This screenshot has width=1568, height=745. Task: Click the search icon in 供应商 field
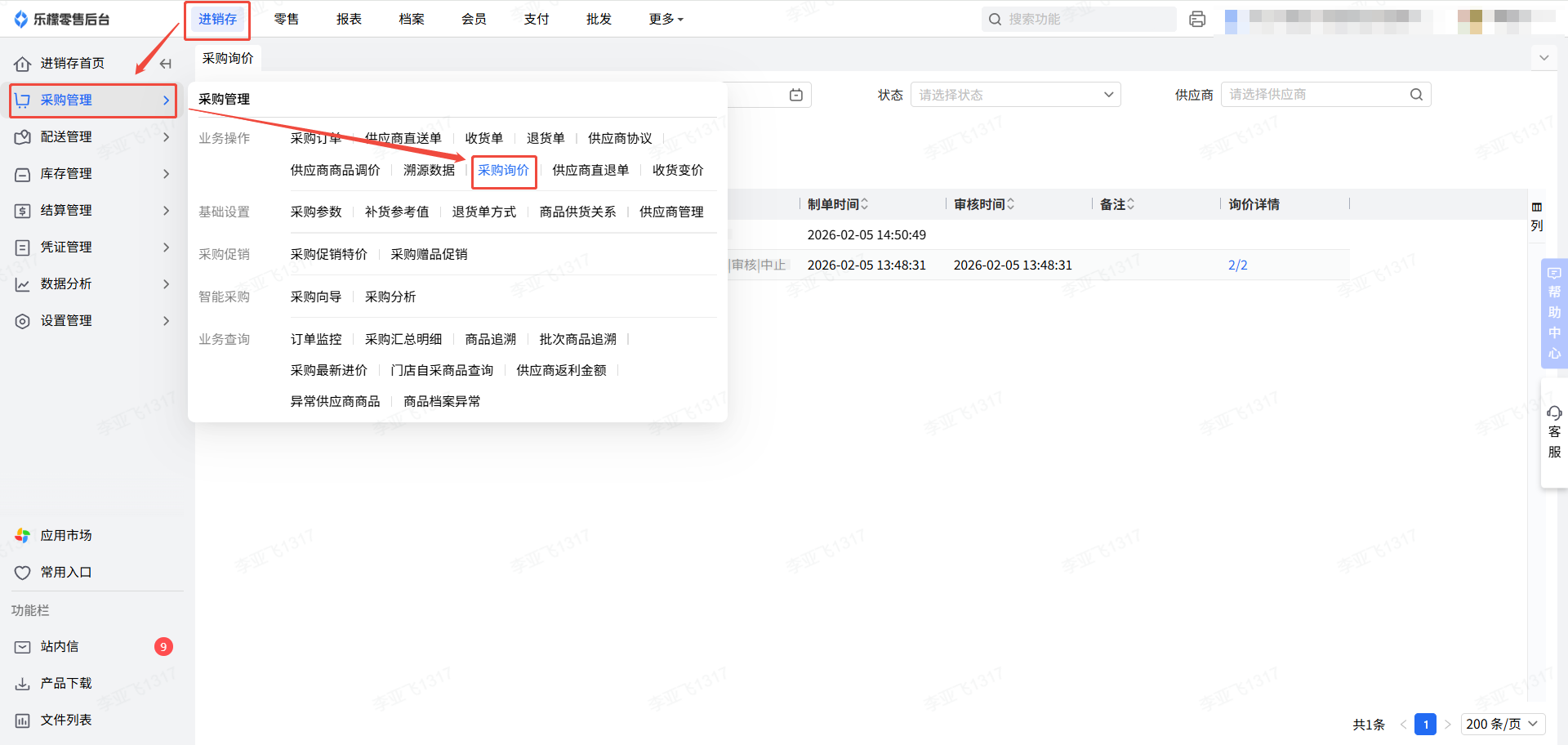(1416, 95)
